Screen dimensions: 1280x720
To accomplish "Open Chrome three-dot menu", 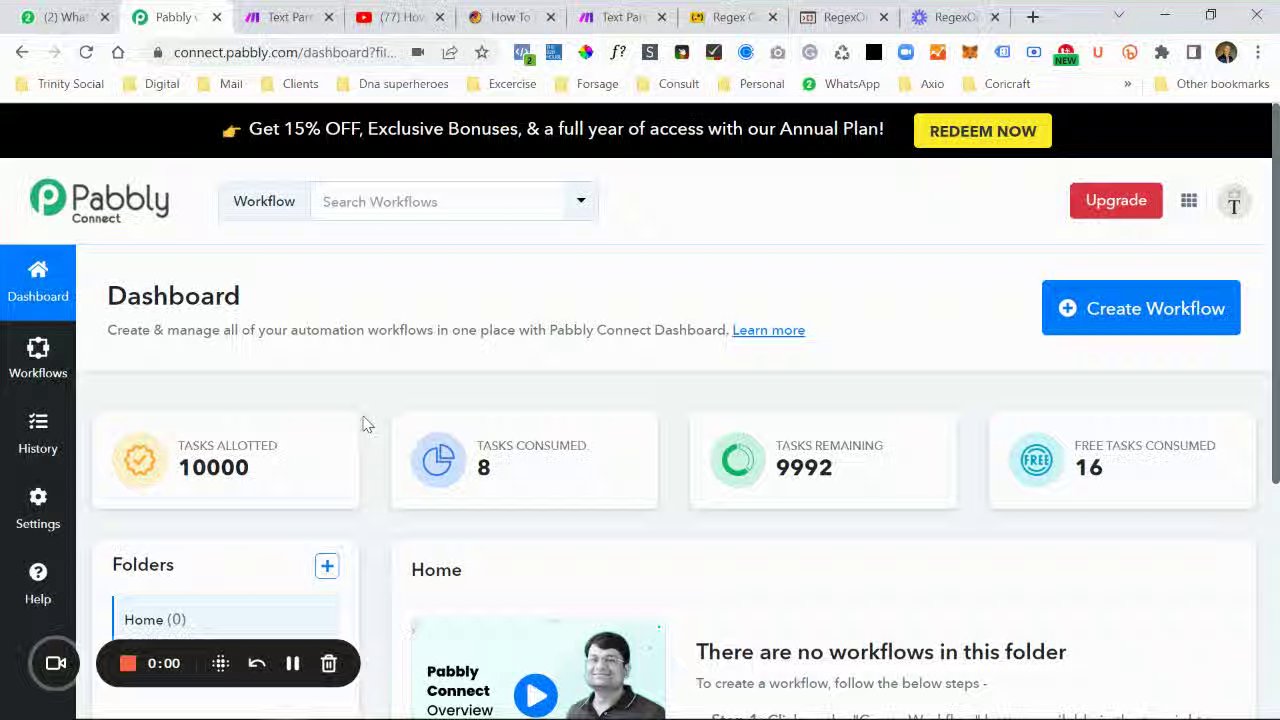I will pyautogui.click(x=1258, y=52).
